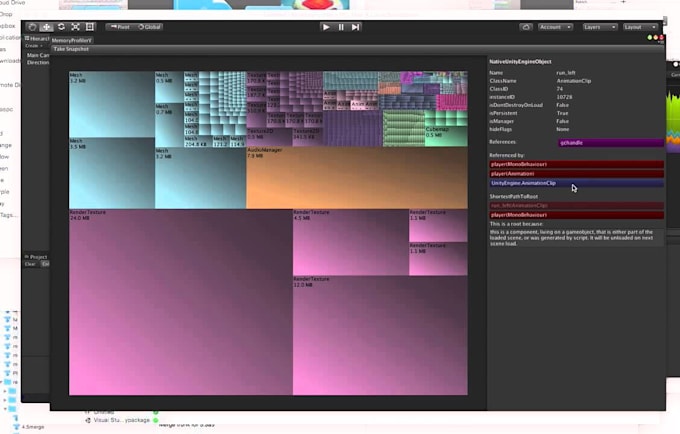Image resolution: width=680 pixels, height=434 pixels.
Task: Select the Scale tool in Unity toolbar
Action: (x=75, y=27)
